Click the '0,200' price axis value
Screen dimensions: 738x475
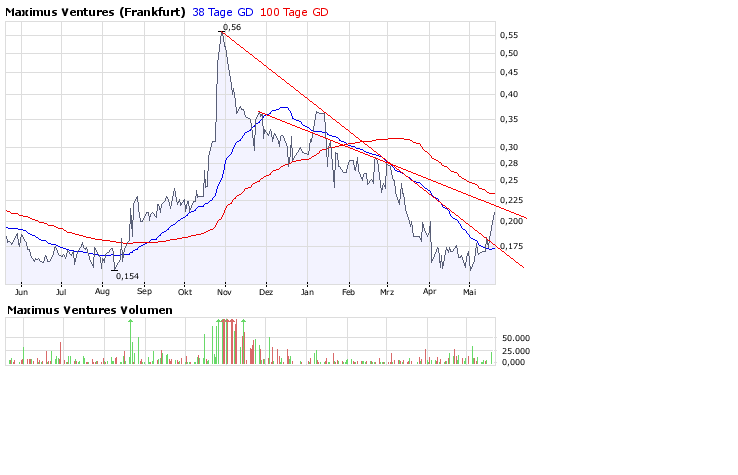(x=511, y=221)
